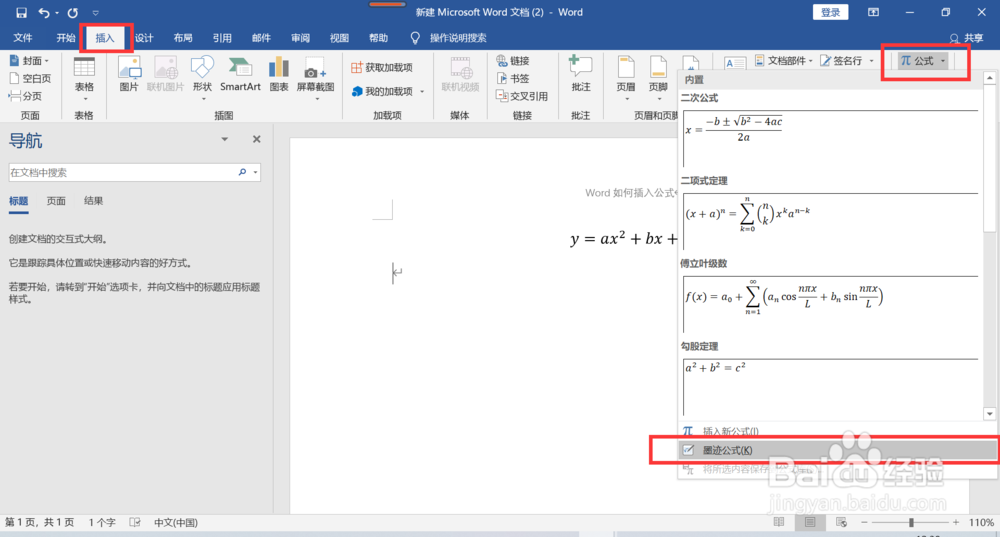
Task: Open the quick access toolbar customize arrow
Action: pos(96,13)
